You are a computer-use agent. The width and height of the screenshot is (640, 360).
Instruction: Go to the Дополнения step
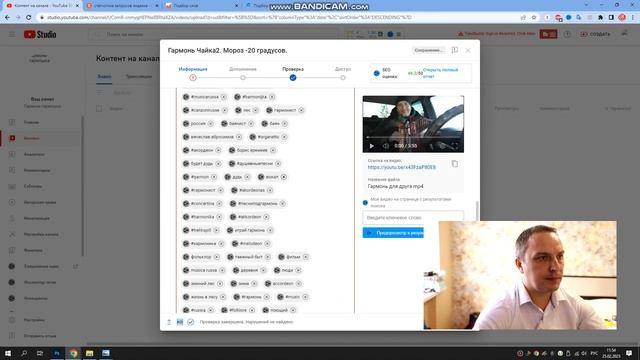[243, 73]
